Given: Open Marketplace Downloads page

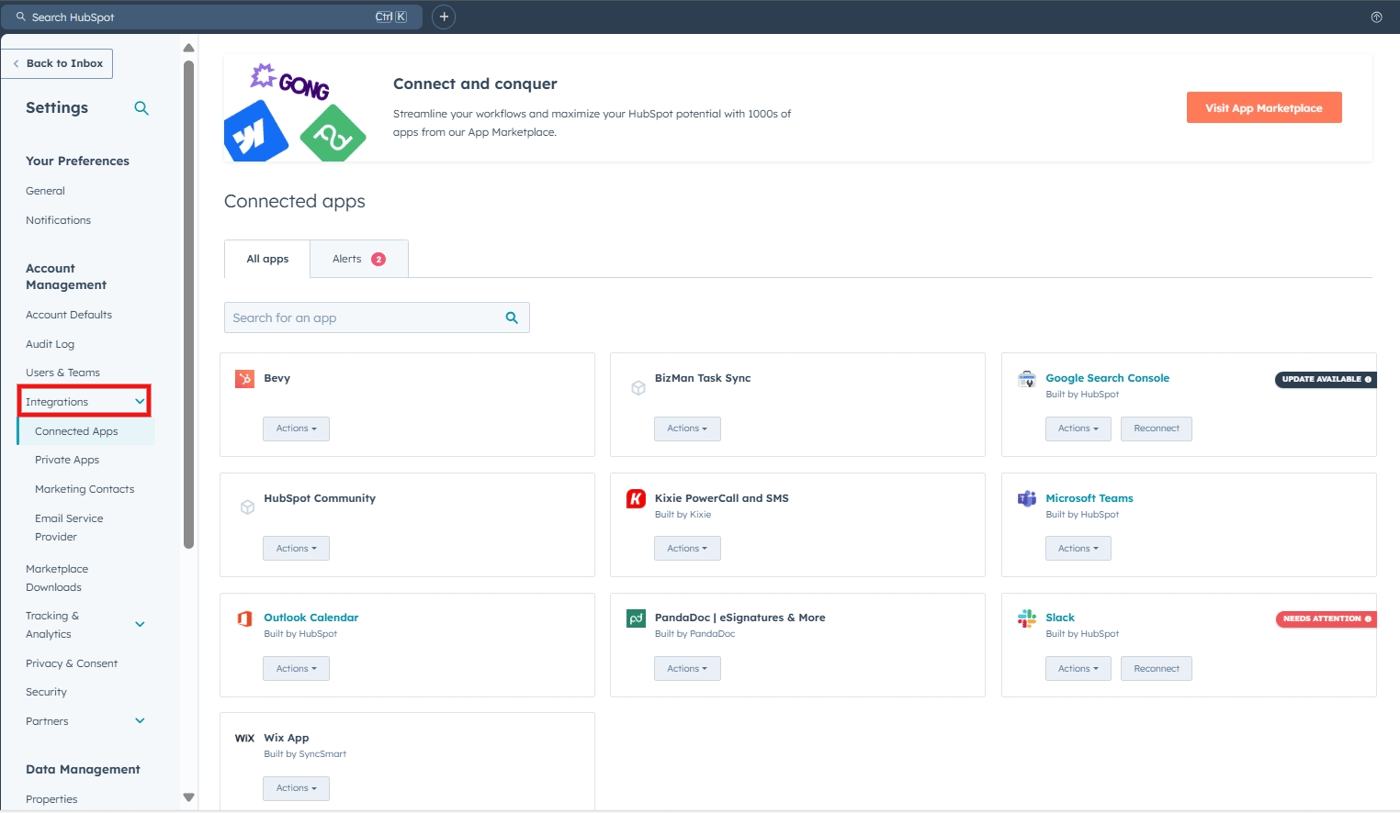Looking at the screenshot, I should (57, 578).
